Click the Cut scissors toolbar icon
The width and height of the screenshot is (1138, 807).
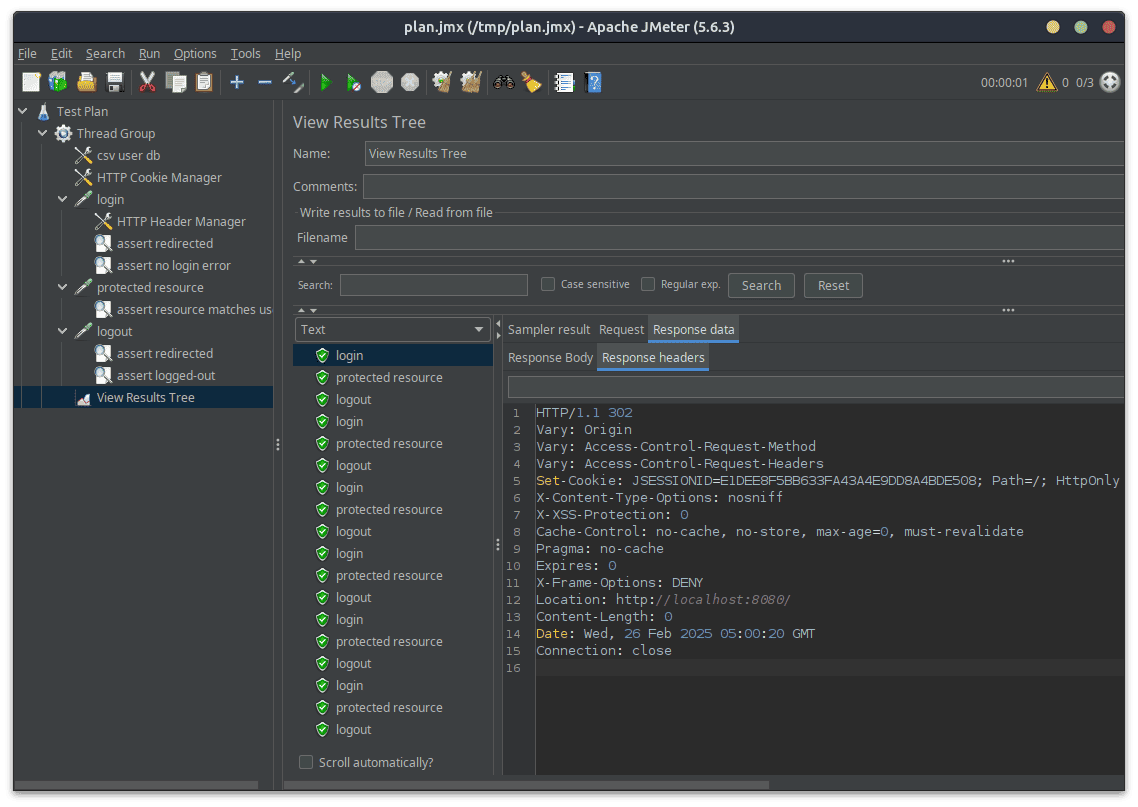pyautogui.click(x=147, y=83)
